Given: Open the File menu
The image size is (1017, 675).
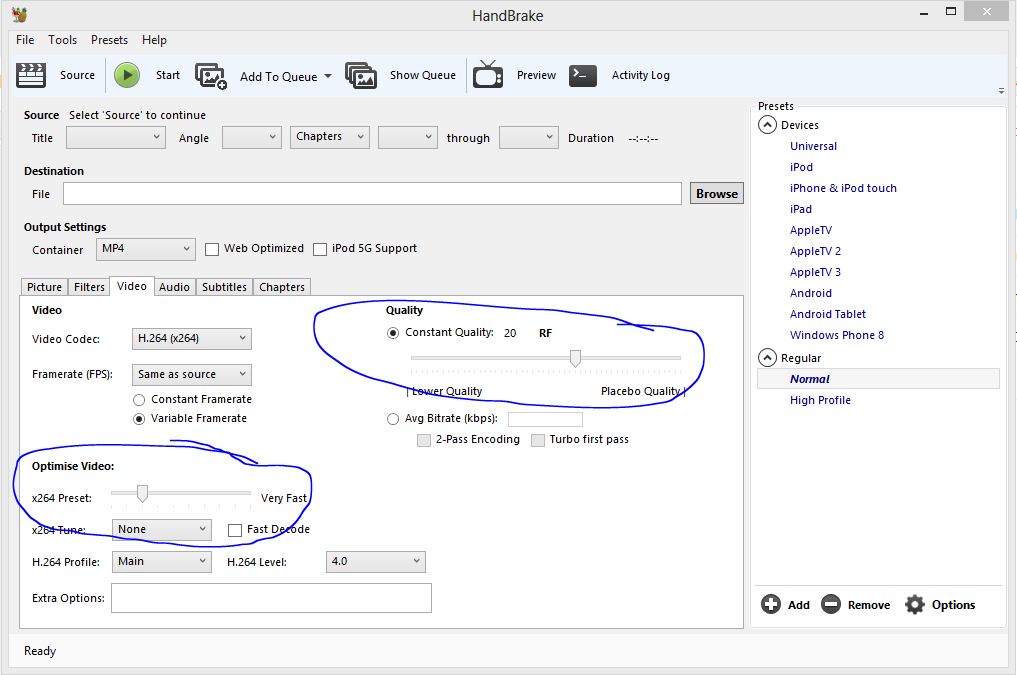Looking at the screenshot, I should [x=25, y=40].
